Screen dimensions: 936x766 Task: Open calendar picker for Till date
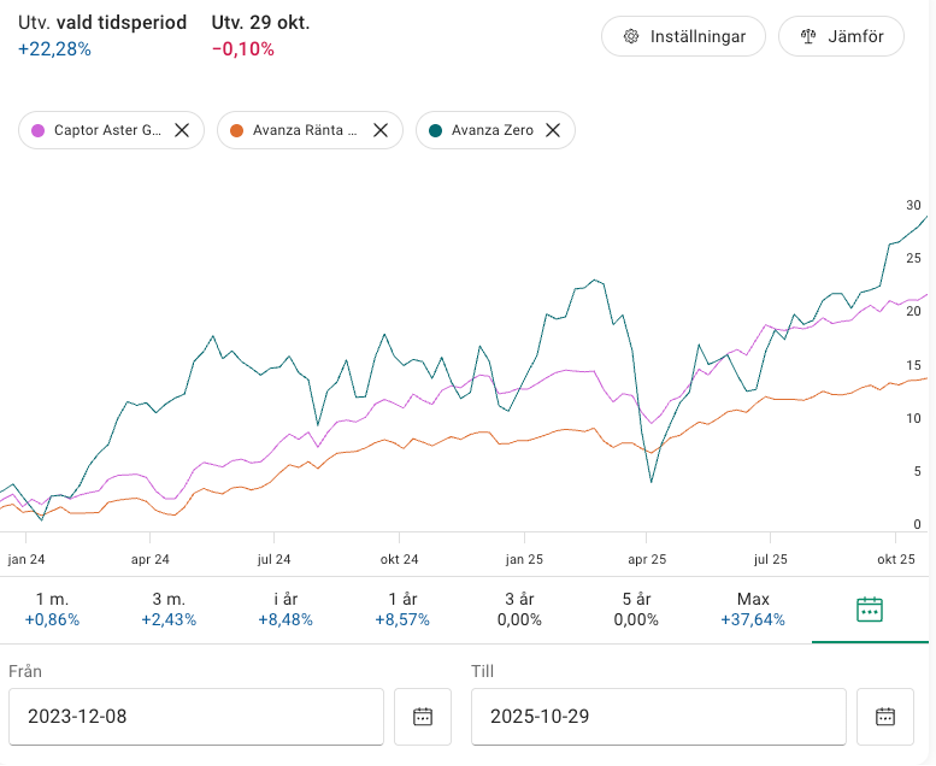pos(885,716)
